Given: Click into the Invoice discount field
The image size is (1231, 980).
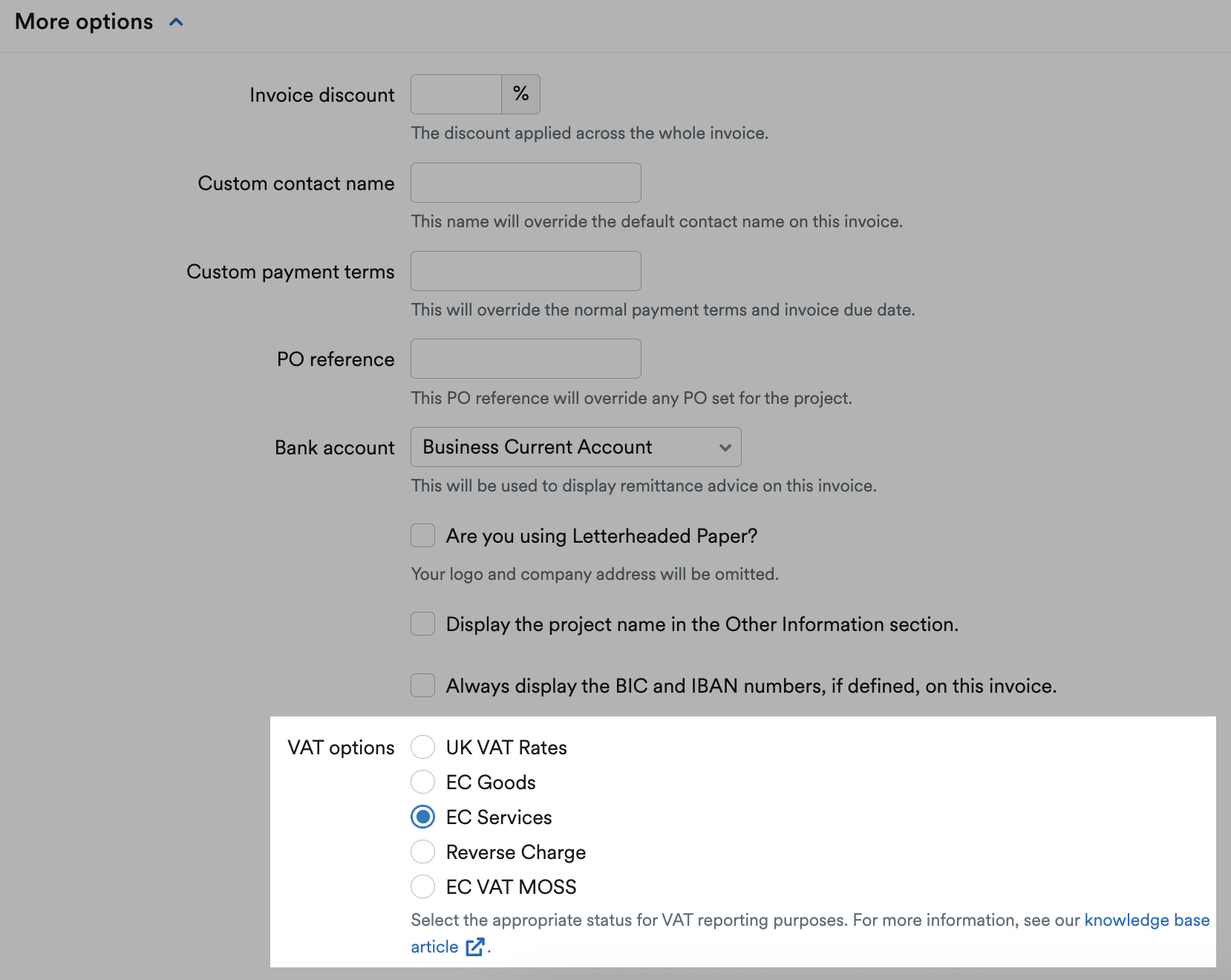Looking at the screenshot, I should 457,94.
